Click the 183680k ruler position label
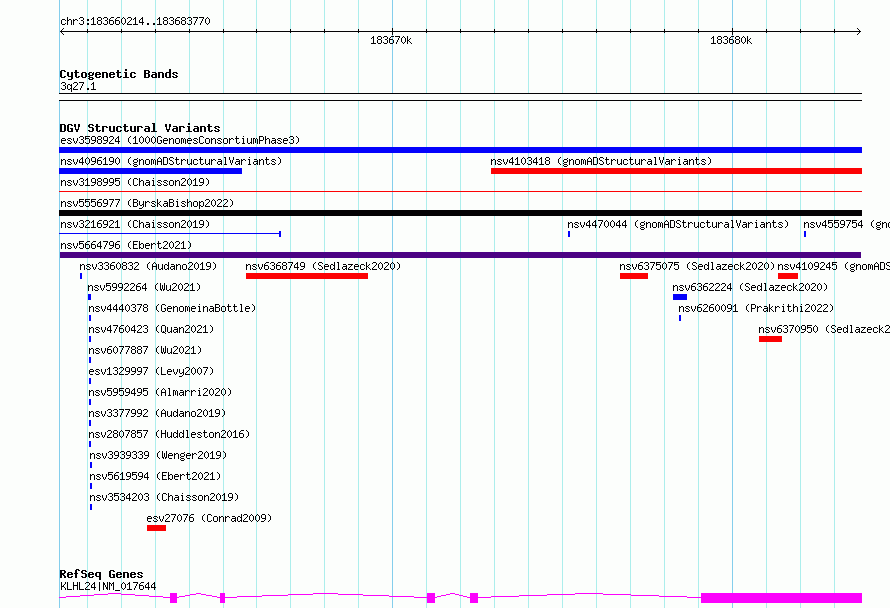 [731, 40]
